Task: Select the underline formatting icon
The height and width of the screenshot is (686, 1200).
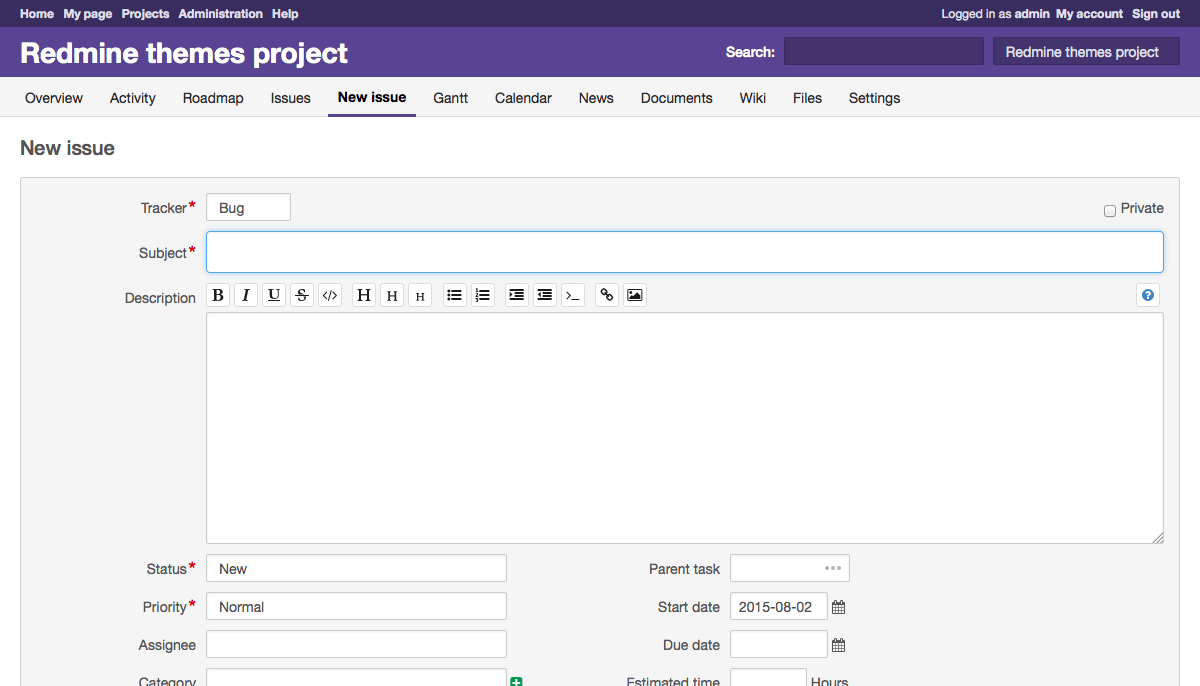Action: [274, 294]
